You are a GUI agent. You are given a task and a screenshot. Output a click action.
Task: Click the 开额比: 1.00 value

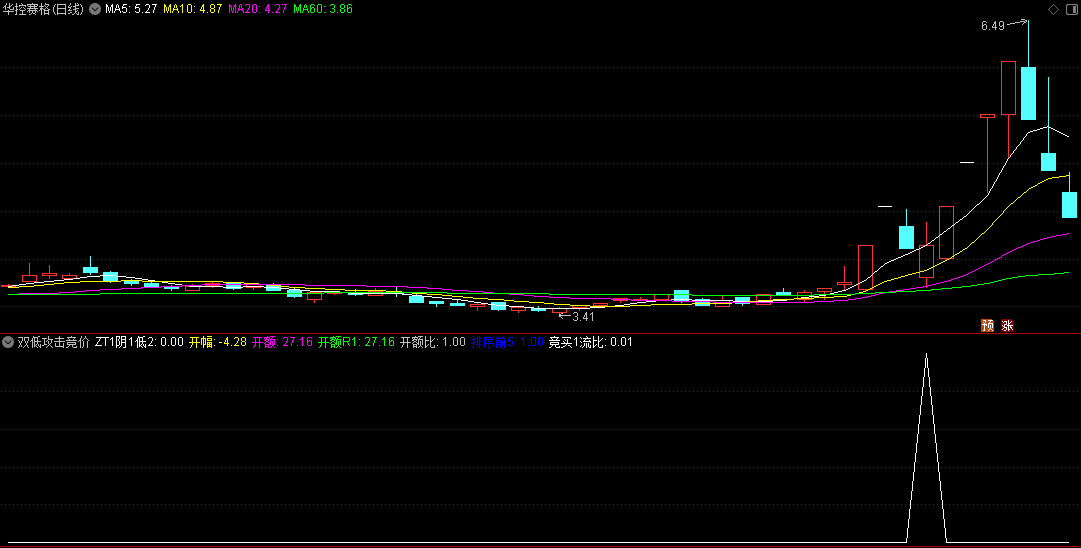pyautogui.click(x=433, y=342)
